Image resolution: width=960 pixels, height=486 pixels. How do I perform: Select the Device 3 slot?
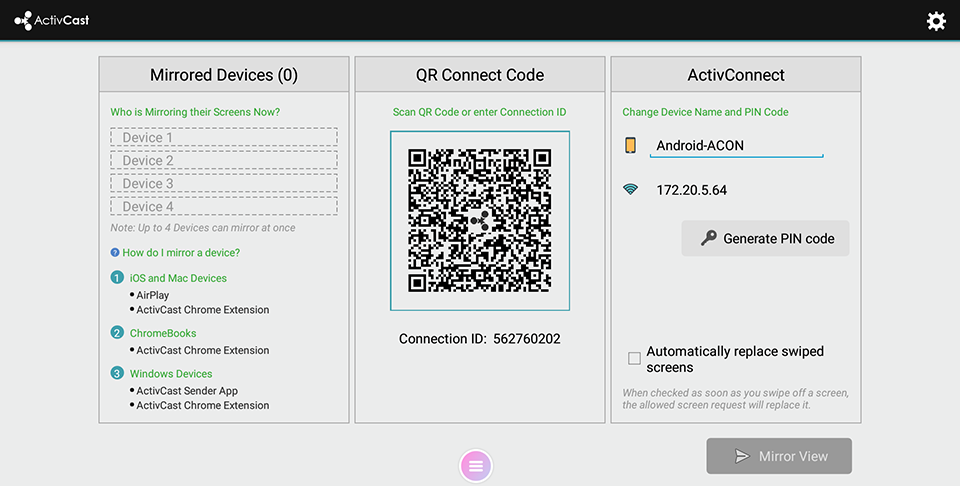224,184
